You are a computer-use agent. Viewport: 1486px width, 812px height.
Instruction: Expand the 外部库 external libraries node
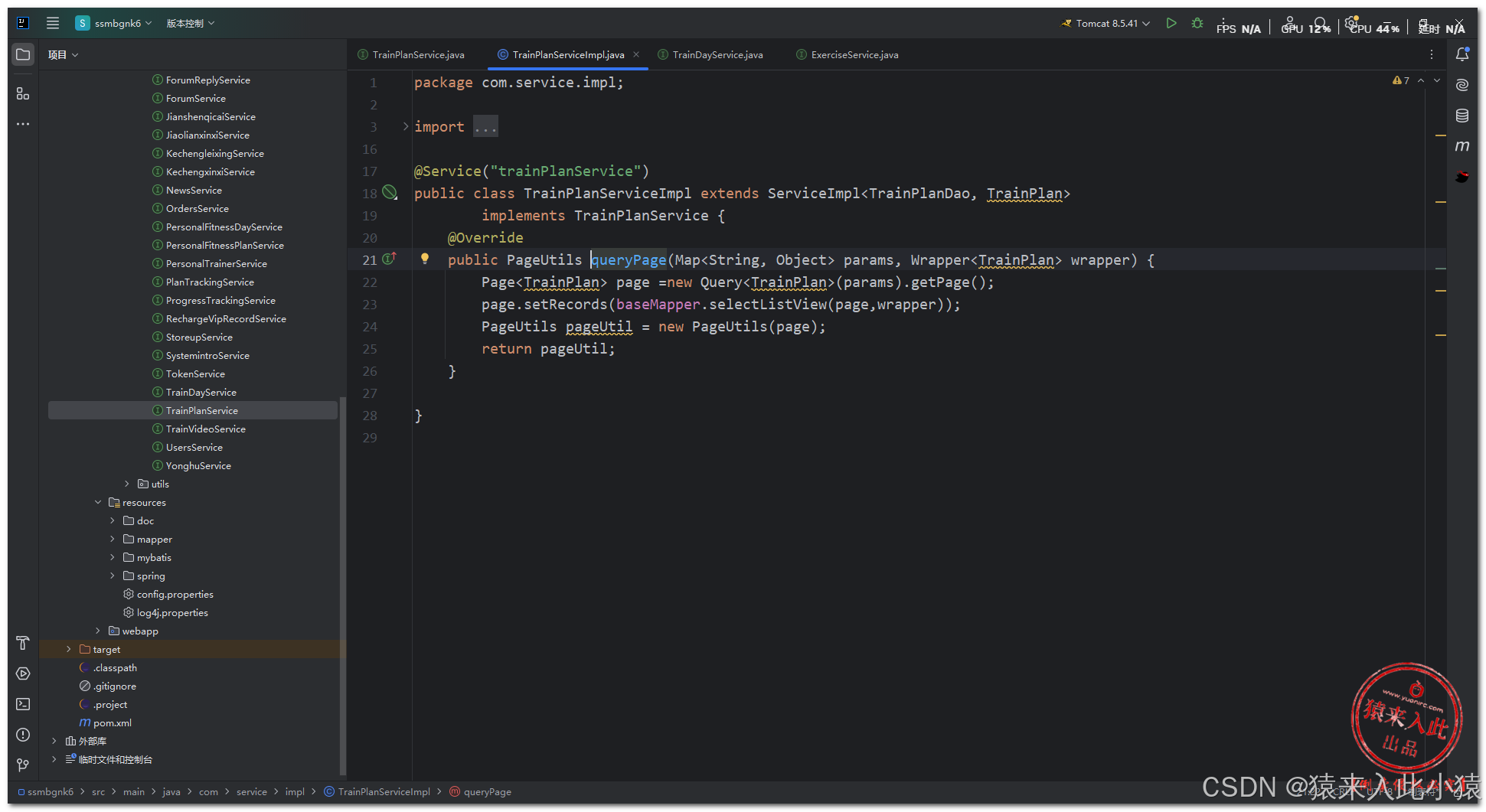click(54, 741)
